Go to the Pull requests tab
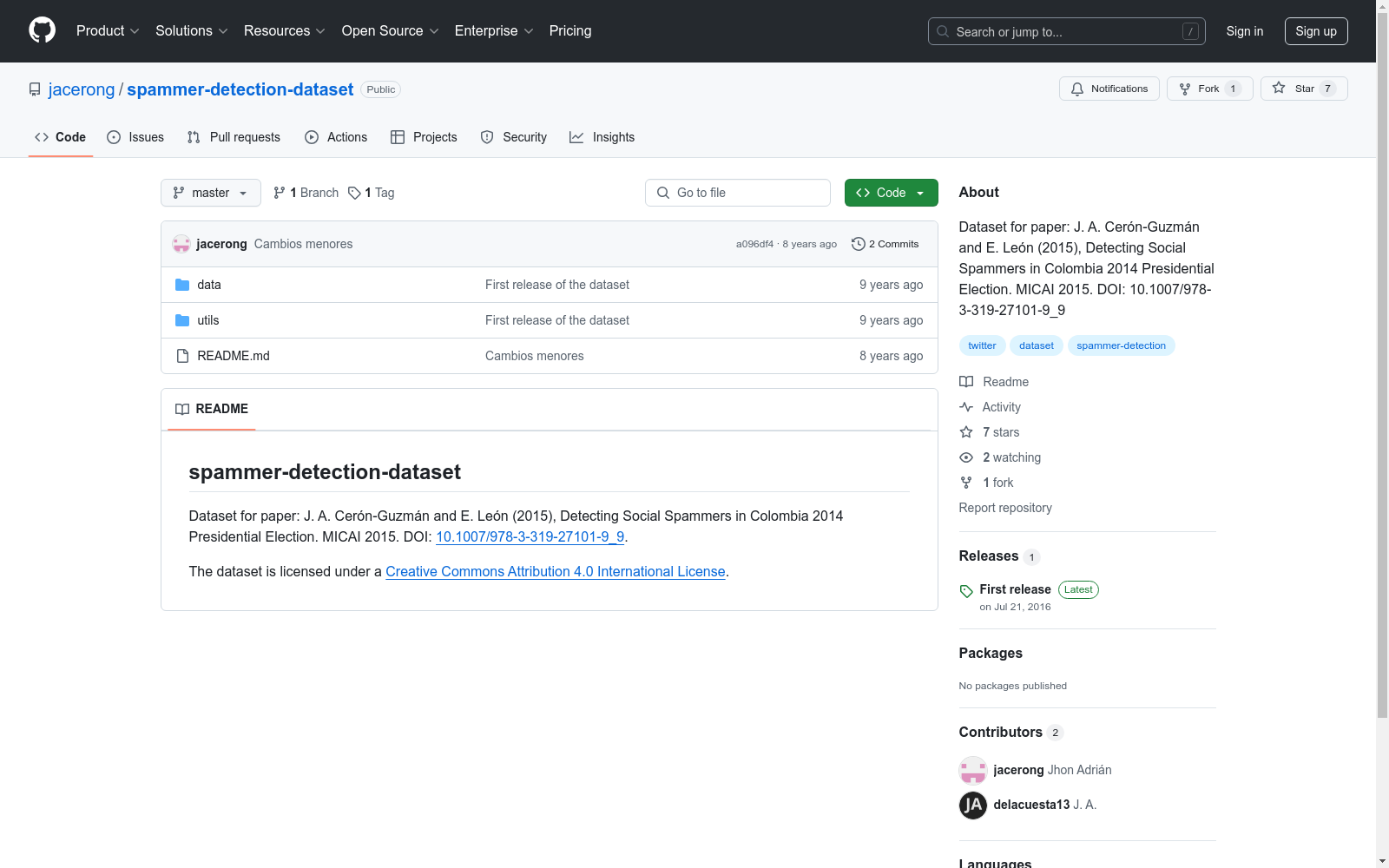 (x=234, y=137)
